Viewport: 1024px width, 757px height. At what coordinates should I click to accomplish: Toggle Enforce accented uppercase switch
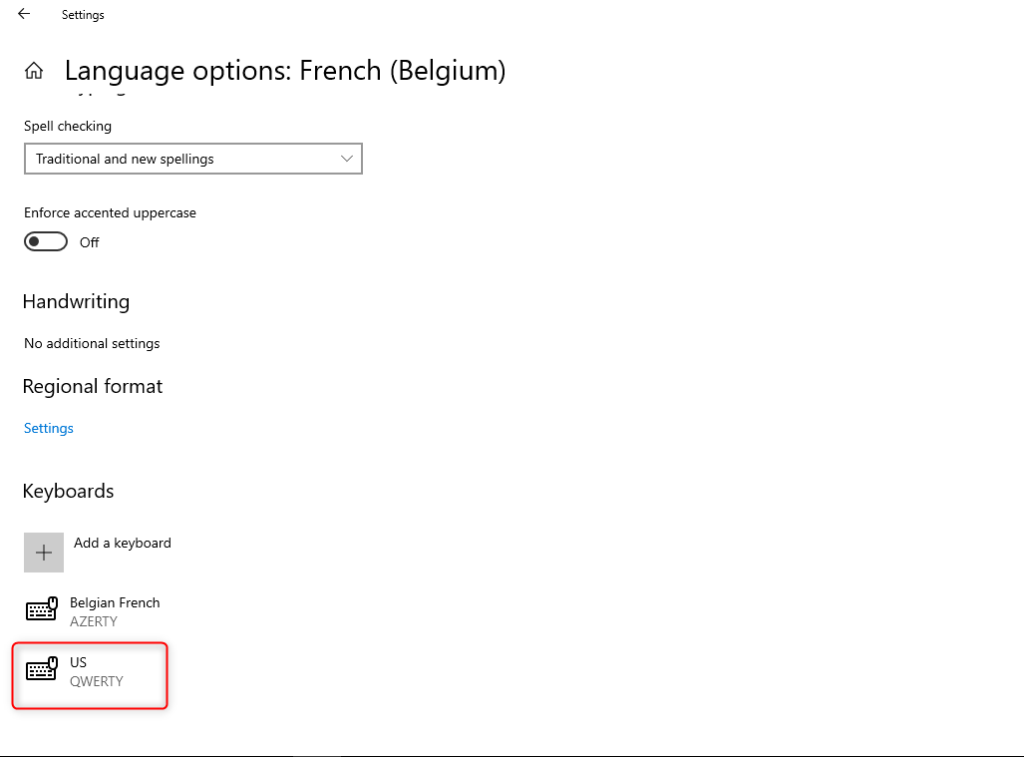click(46, 242)
